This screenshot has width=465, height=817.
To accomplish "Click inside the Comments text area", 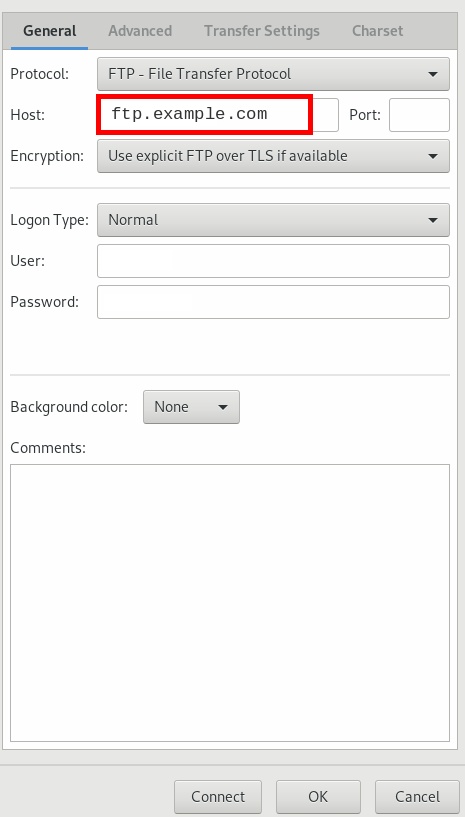I will [230, 603].
